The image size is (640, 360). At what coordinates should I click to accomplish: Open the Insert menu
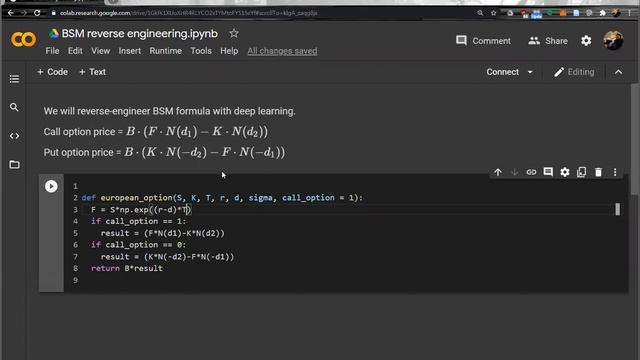(130, 51)
